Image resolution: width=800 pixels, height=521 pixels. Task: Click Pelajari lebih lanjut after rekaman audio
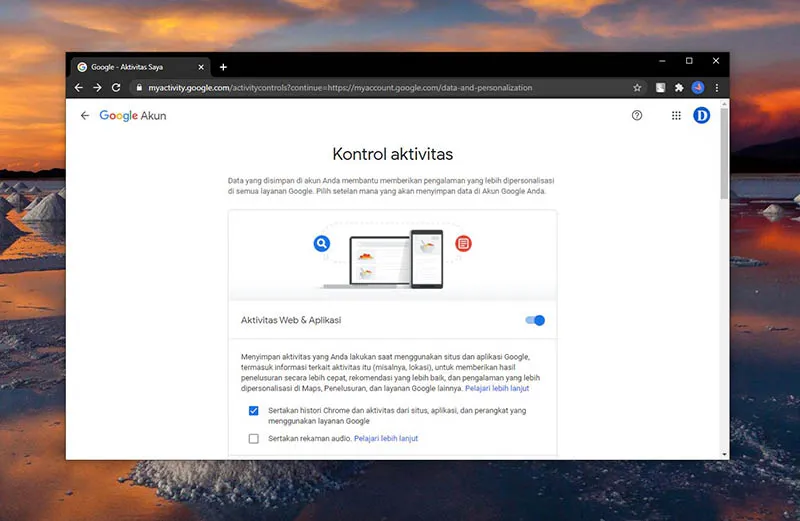(386, 438)
